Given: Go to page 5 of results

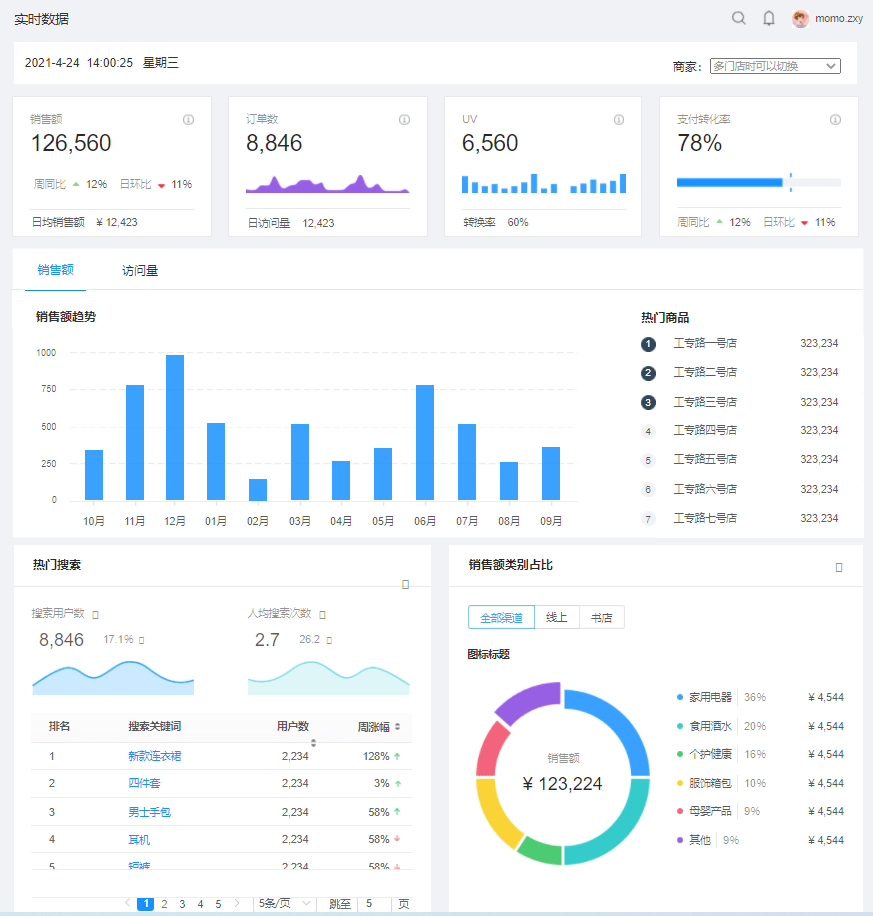Looking at the screenshot, I should click(x=219, y=904).
